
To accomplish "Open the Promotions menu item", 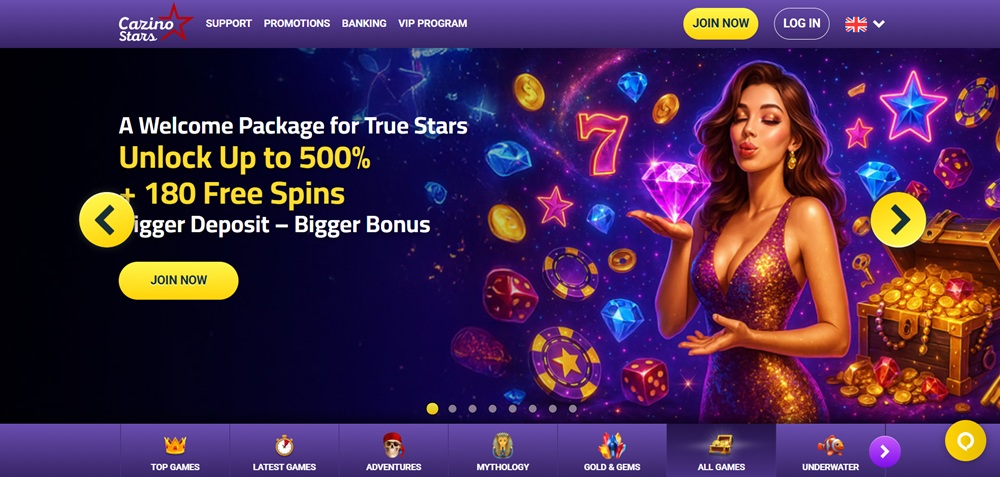I will pyautogui.click(x=297, y=24).
